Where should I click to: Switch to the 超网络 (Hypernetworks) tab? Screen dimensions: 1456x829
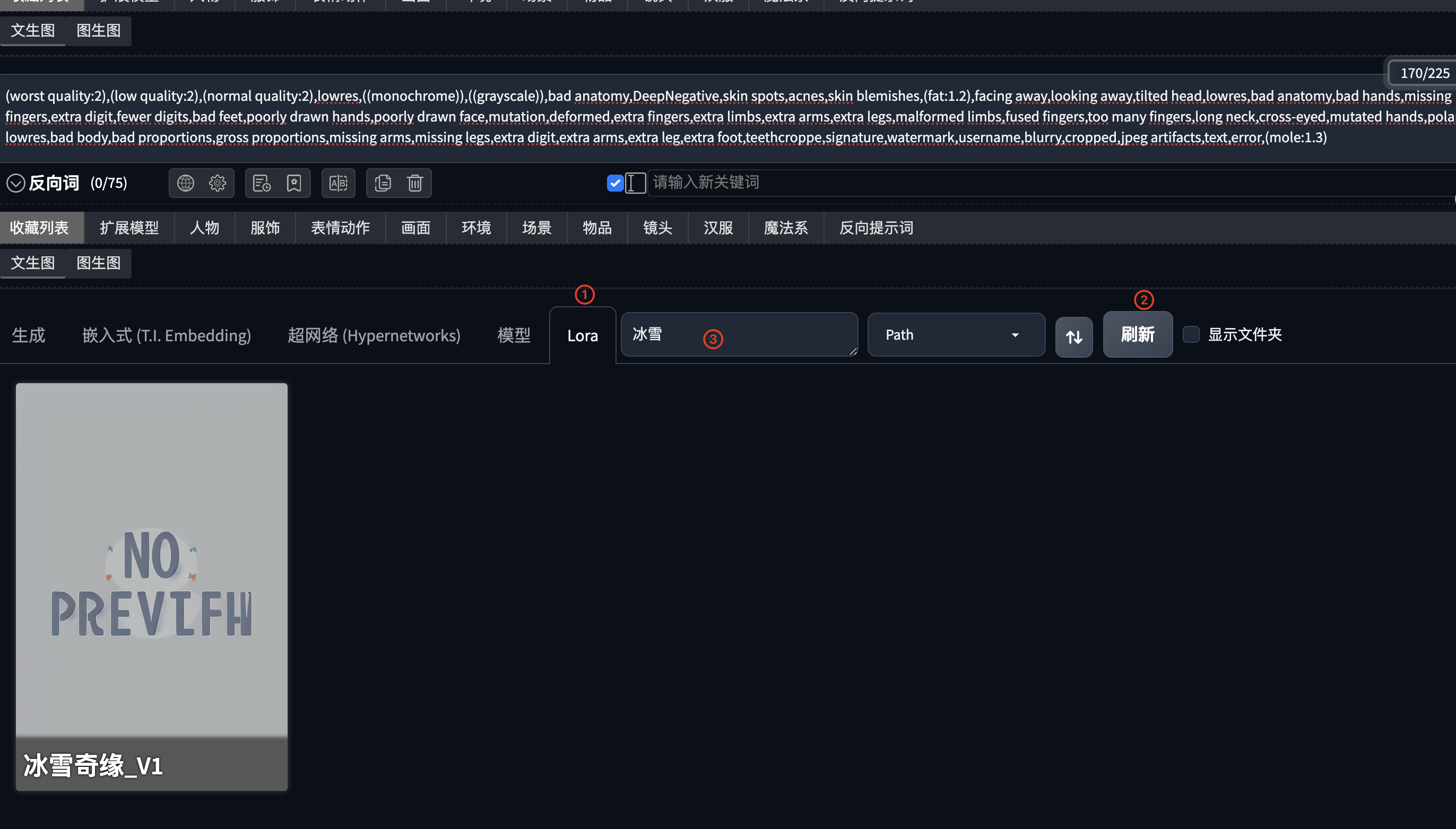point(374,335)
